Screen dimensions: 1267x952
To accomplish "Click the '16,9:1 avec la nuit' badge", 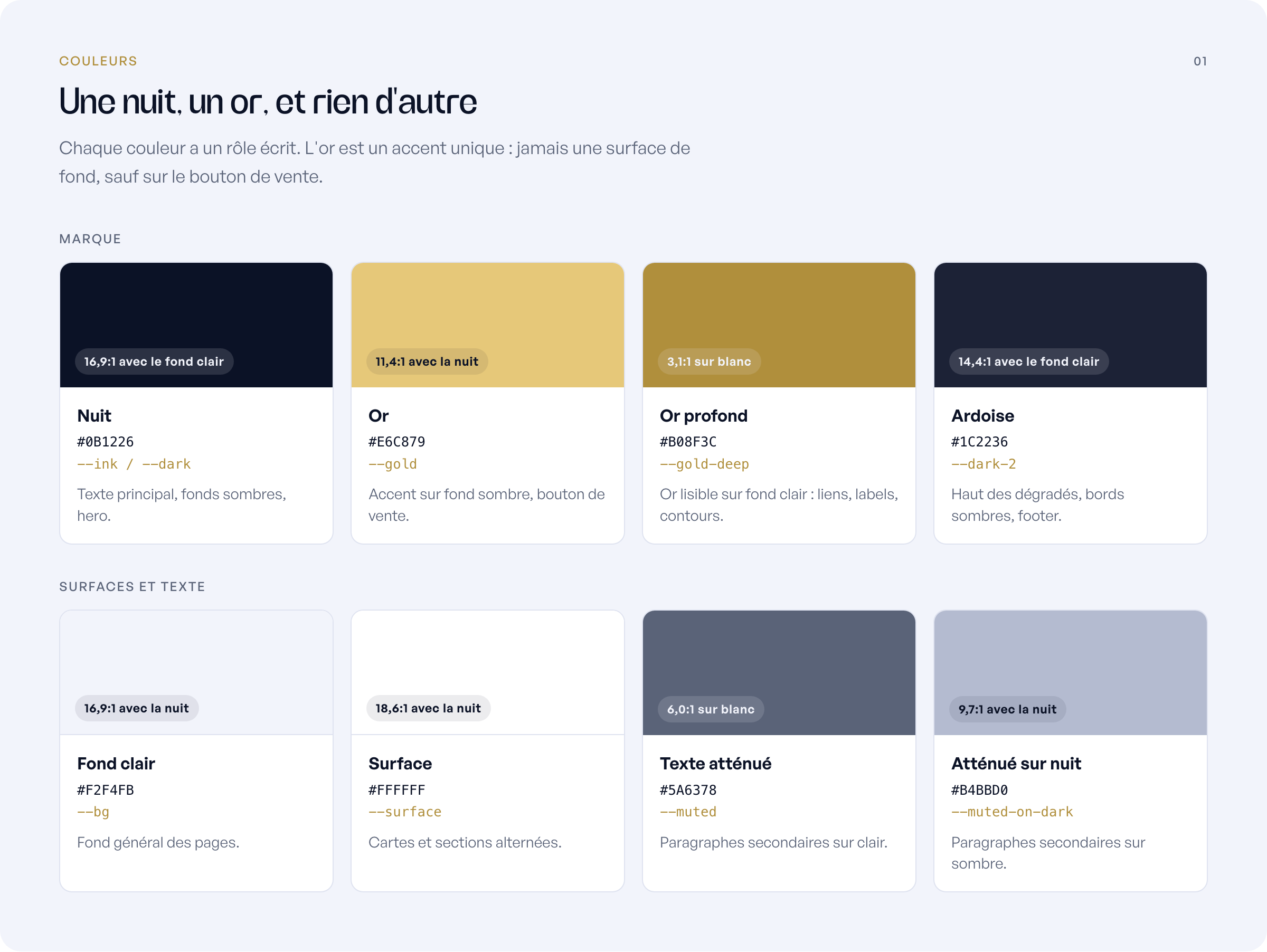I will pos(136,708).
